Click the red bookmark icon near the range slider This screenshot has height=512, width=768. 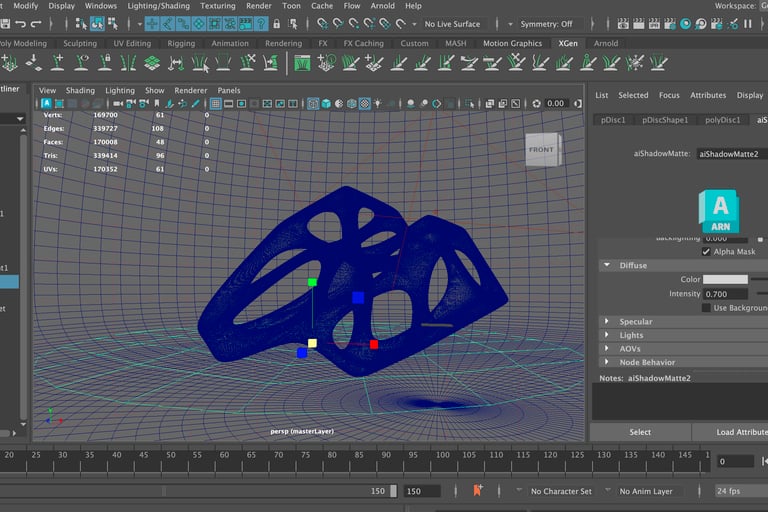[x=478, y=491]
